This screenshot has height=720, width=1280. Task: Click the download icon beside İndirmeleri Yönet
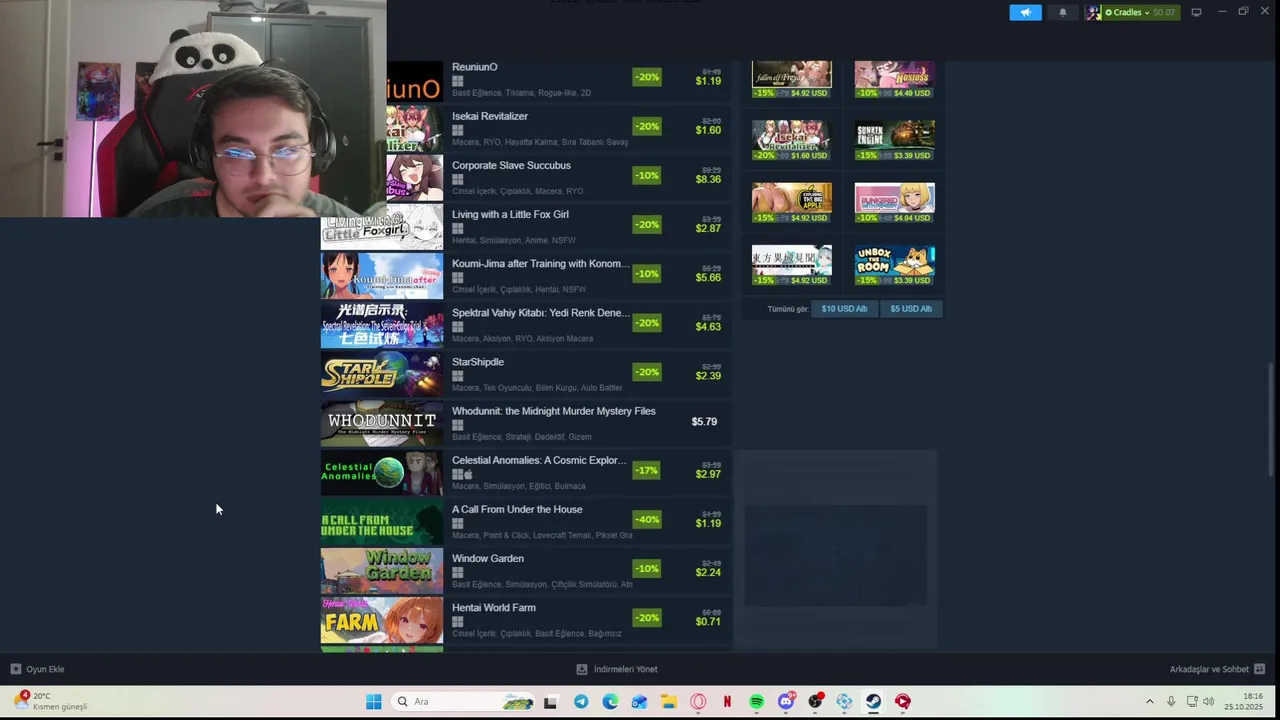[x=582, y=669]
